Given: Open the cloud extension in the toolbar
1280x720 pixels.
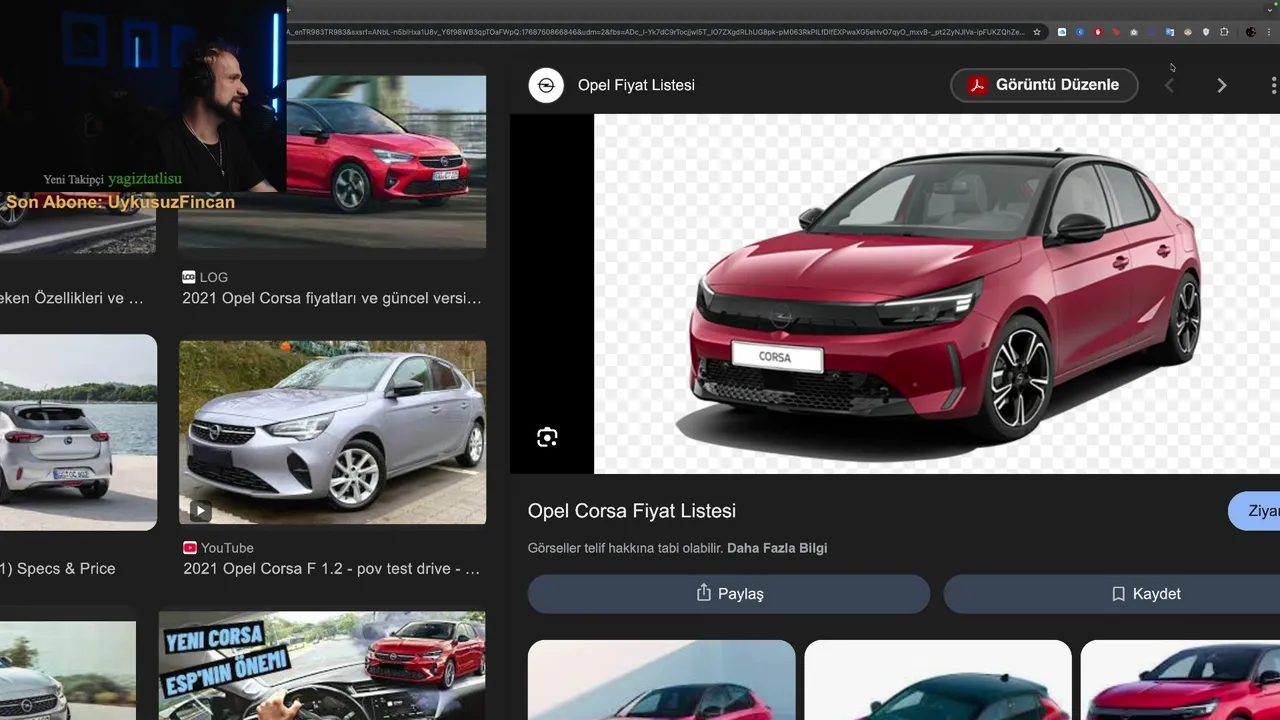Looking at the screenshot, I should coord(1062,32).
